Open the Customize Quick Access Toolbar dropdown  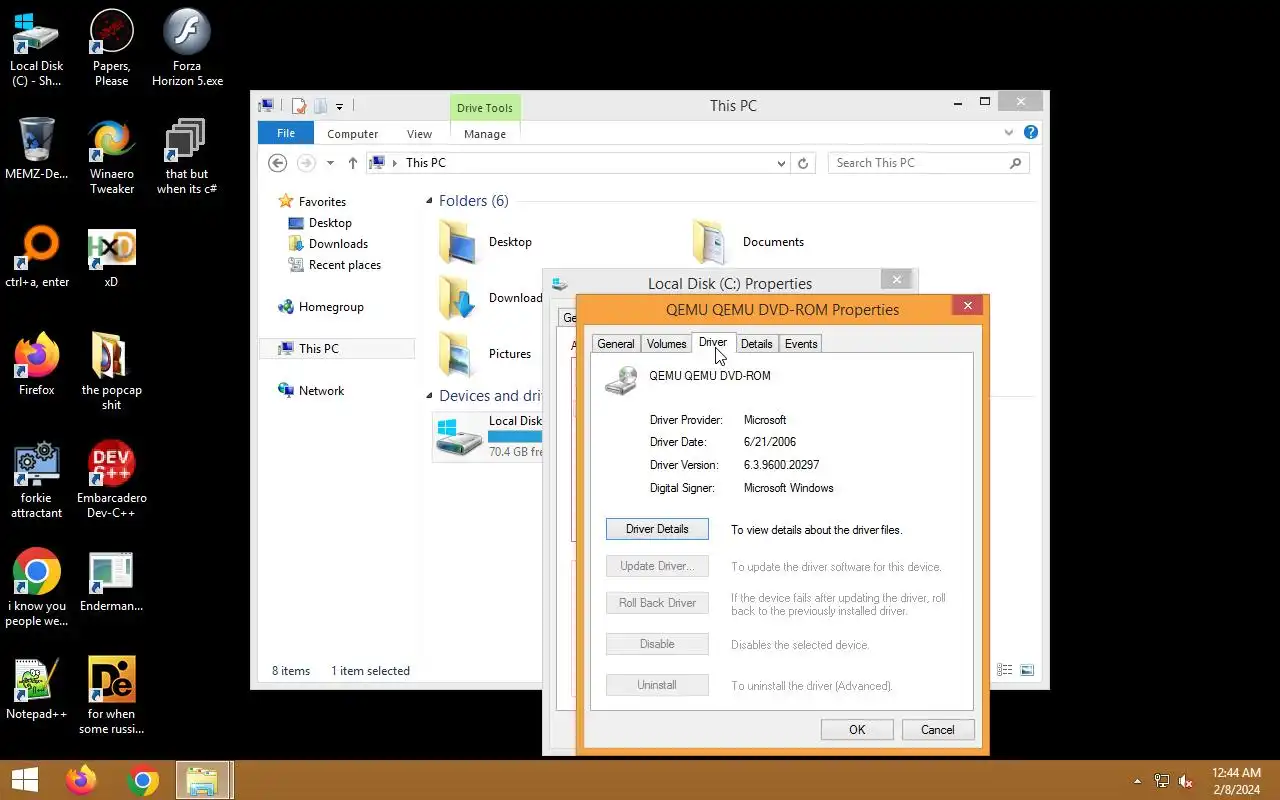pyautogui.click(x=339, y=106)
